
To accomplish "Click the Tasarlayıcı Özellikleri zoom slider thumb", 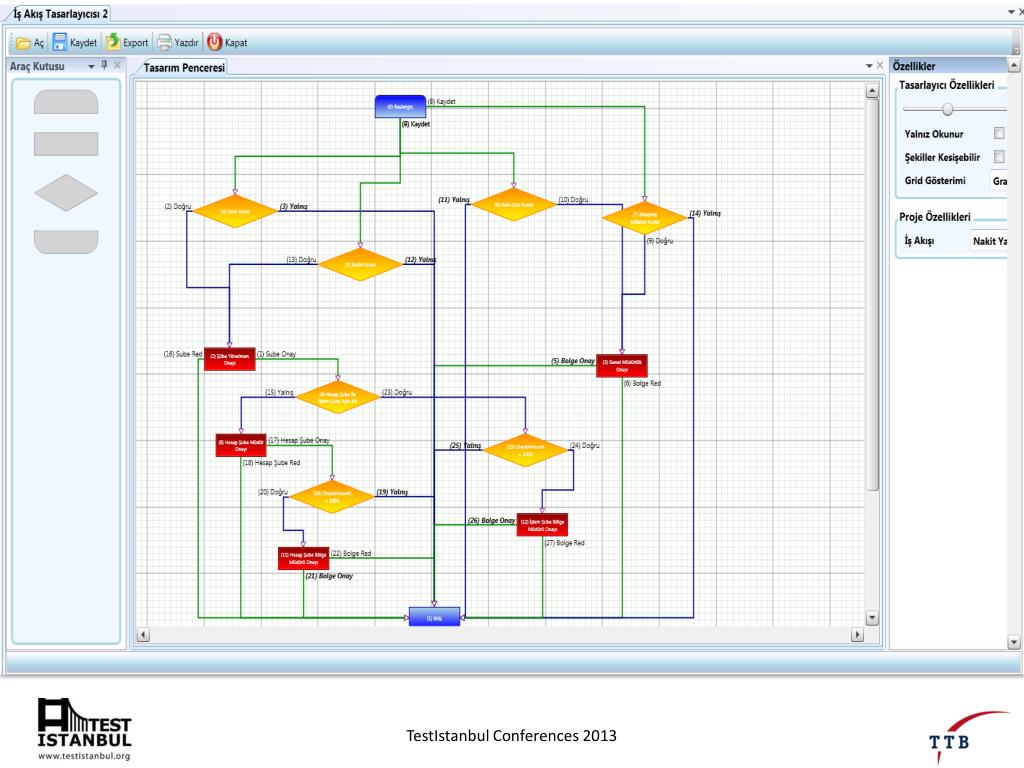I will pyautogui.click(x=948, y=109).
